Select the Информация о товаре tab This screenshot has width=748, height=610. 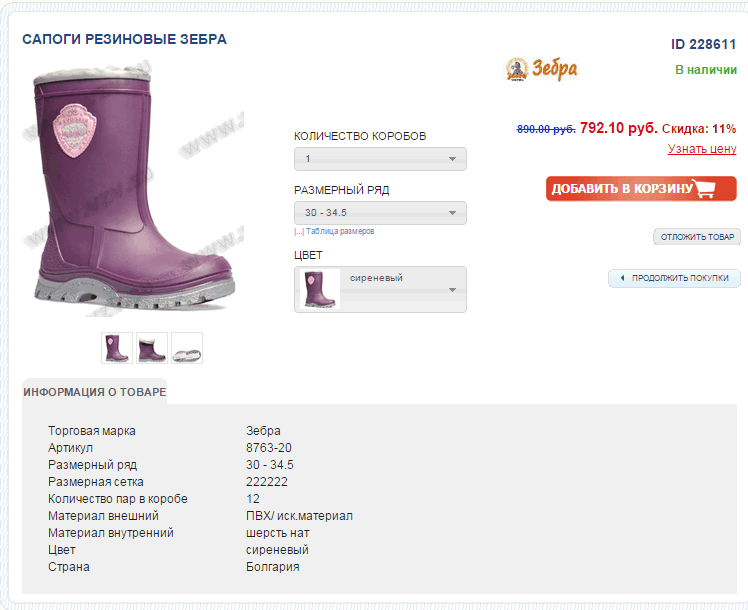95,392
